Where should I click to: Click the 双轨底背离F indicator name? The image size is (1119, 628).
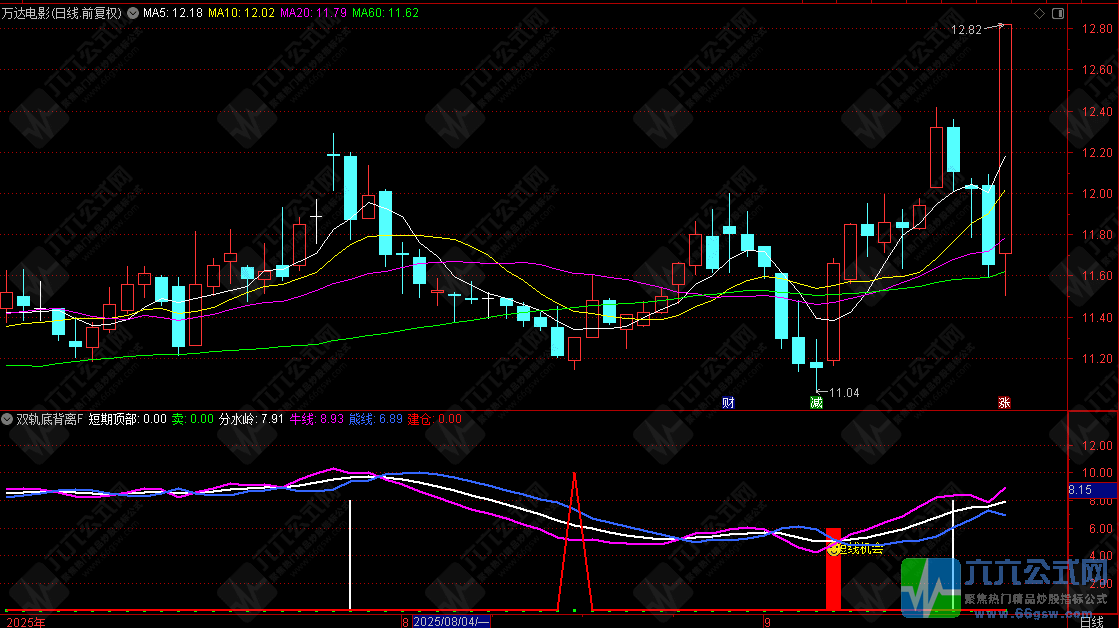point(50,419)
